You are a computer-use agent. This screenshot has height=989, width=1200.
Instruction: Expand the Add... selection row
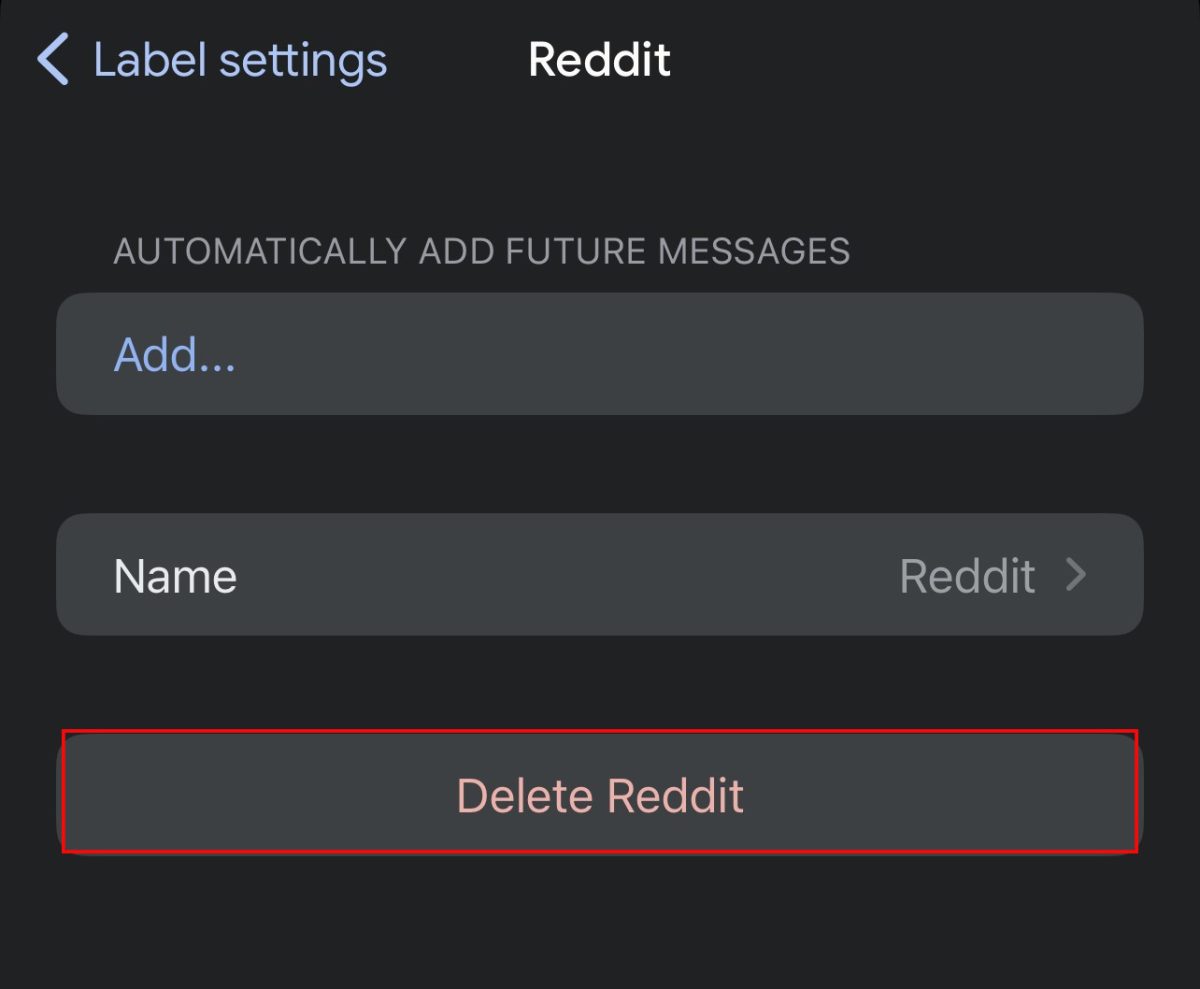pyautogui.click(x=600, y=354)
